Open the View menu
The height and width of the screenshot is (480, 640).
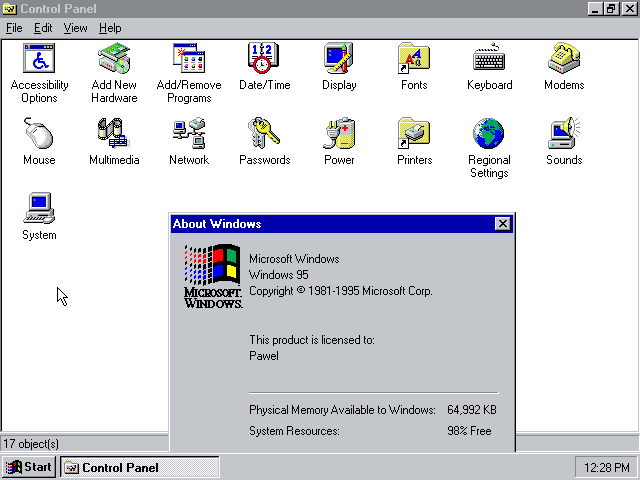pyautogui.click(x=76, y=28)
